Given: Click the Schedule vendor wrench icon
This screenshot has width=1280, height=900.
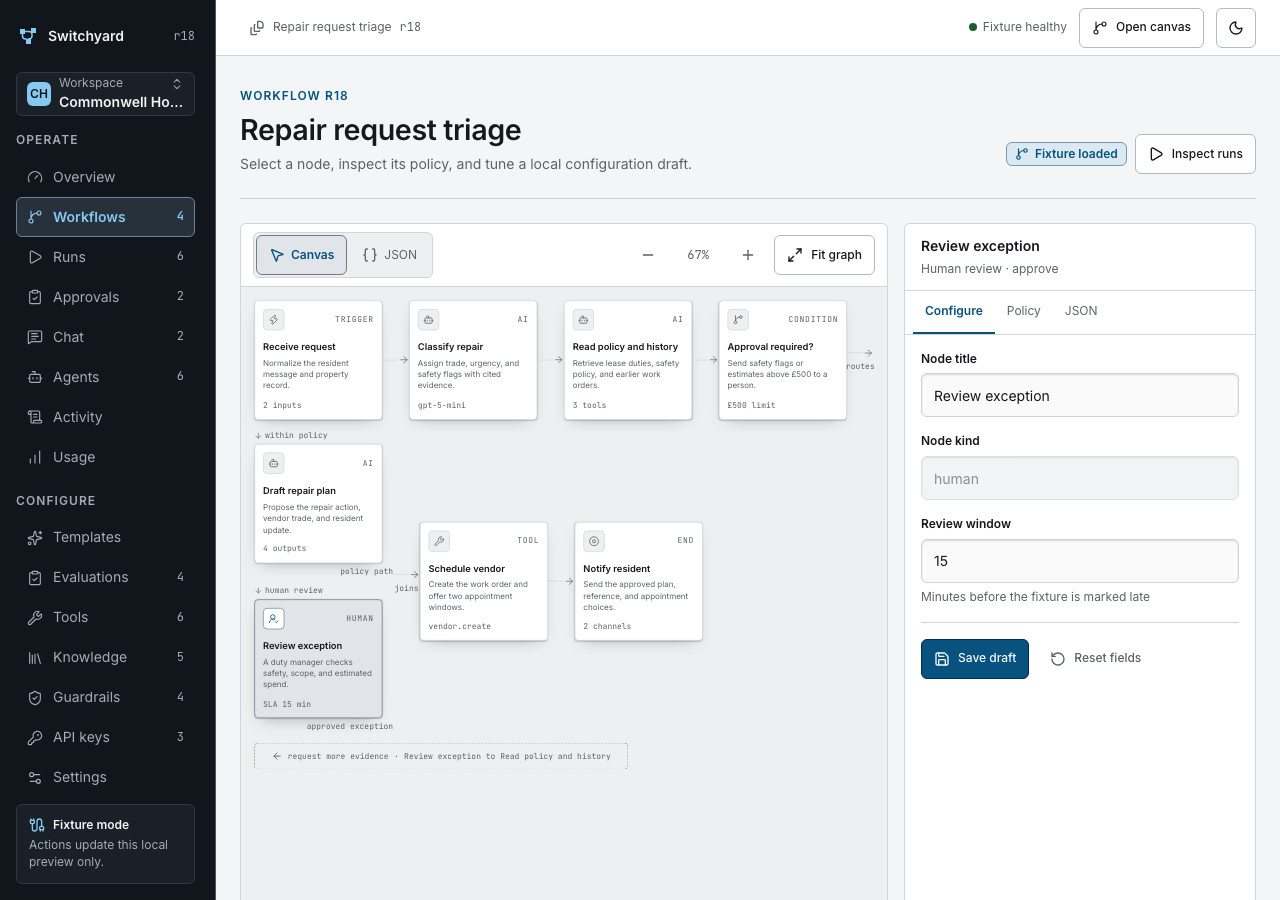Looking at the screenshot, I should (x=439, y=541).
